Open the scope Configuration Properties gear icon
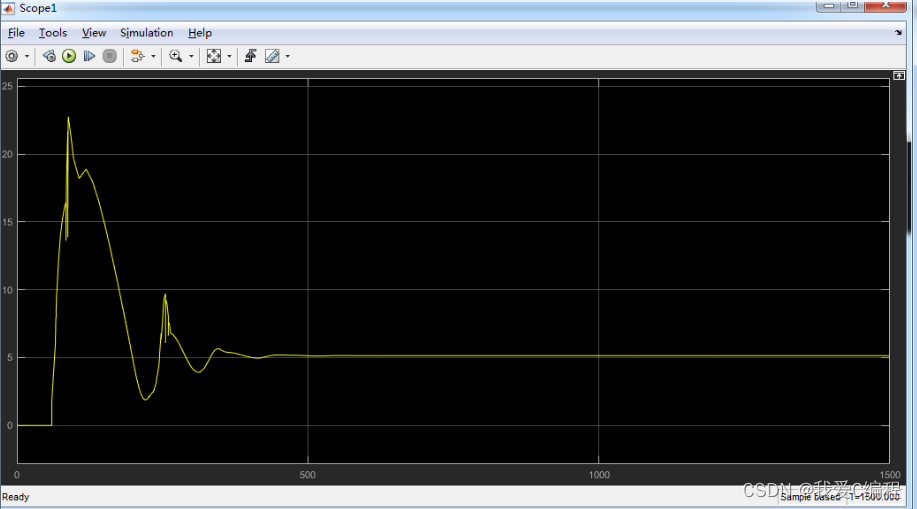The width and height of the screenshot is (917, 509). (12, 57)
